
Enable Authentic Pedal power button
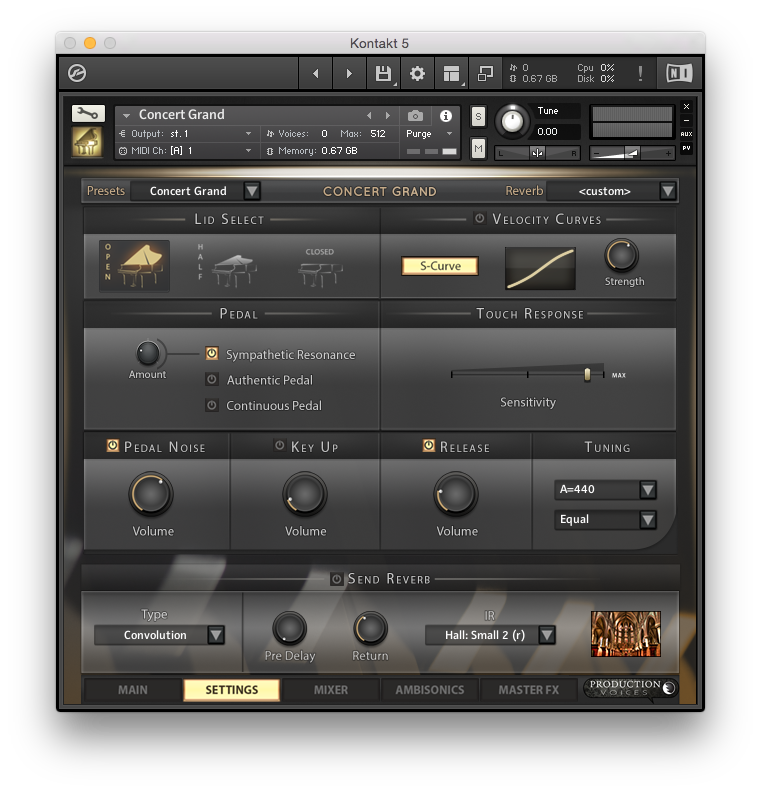click(x=212, y=379)
